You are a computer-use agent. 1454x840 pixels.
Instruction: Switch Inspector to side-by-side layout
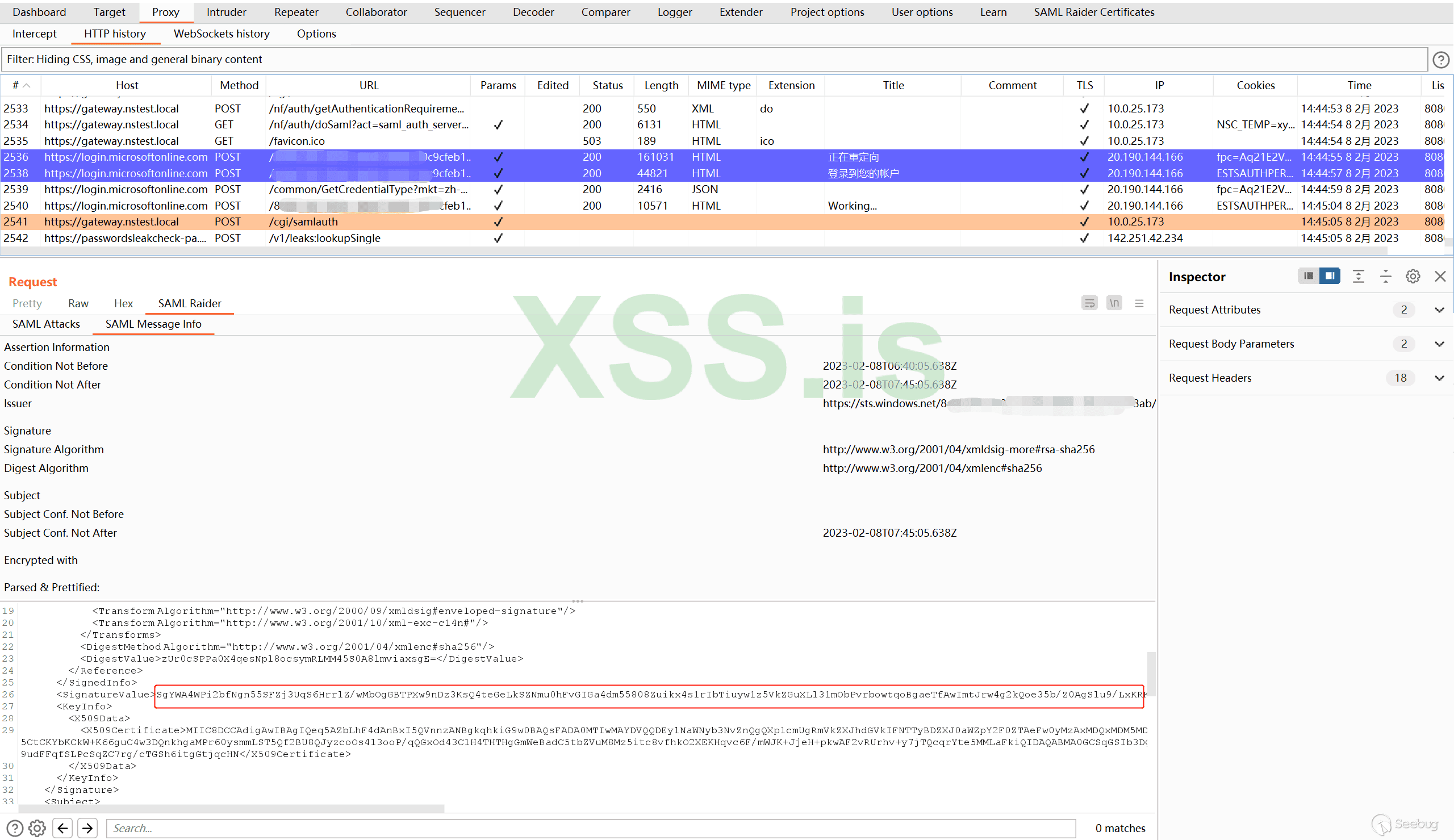[x=1330, y=277]
